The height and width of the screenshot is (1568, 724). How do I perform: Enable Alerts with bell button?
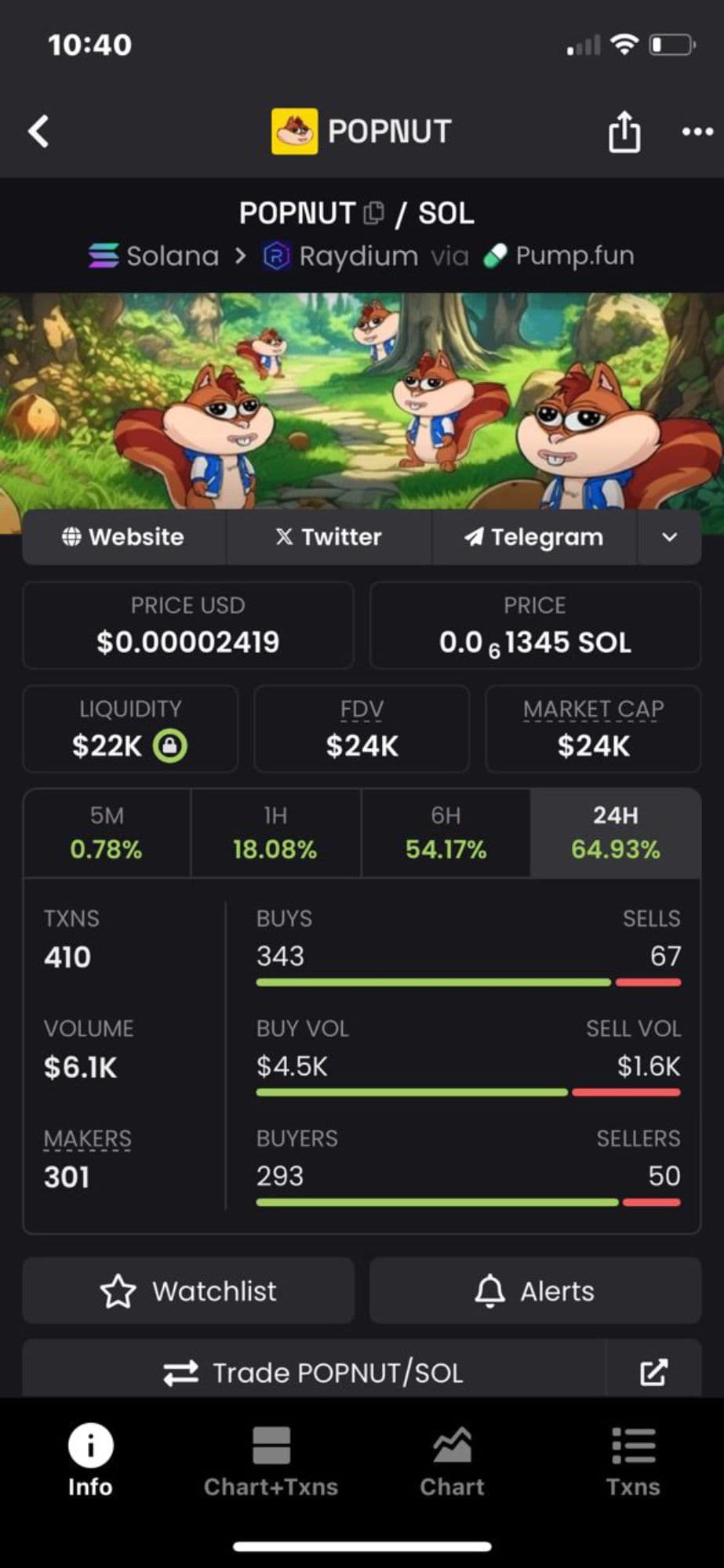[x=535, y=1291]
